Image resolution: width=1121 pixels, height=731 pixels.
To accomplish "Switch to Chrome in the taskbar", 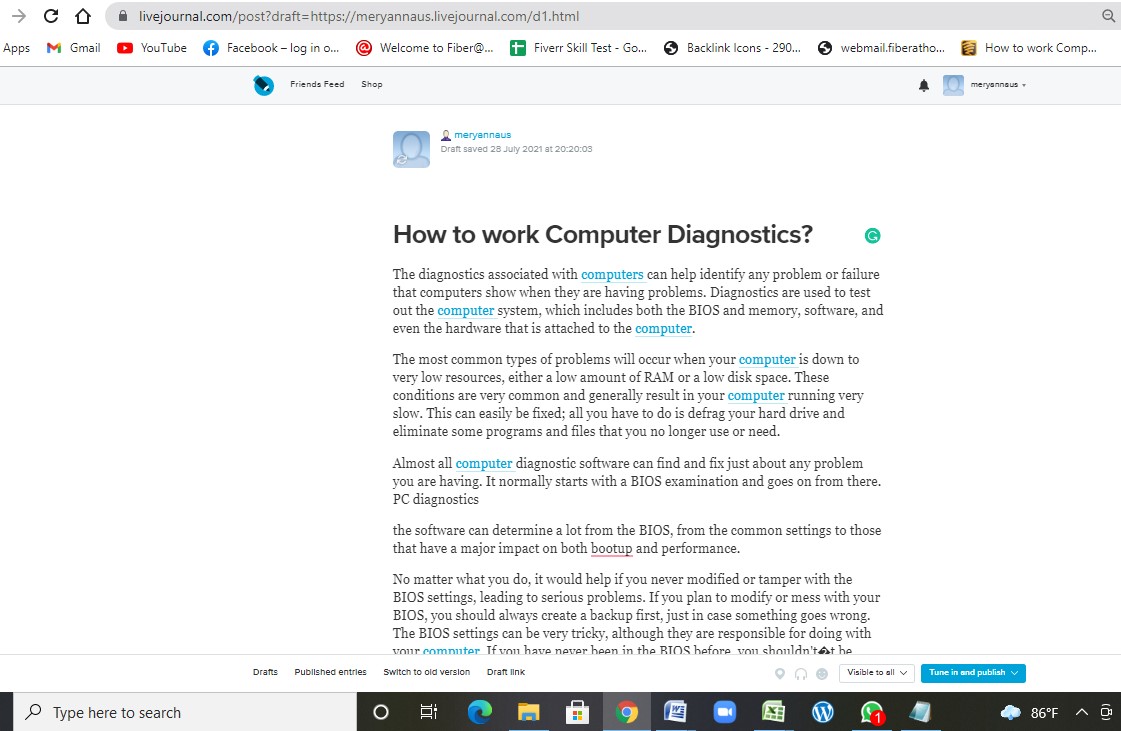I will [x=627, y=712].
